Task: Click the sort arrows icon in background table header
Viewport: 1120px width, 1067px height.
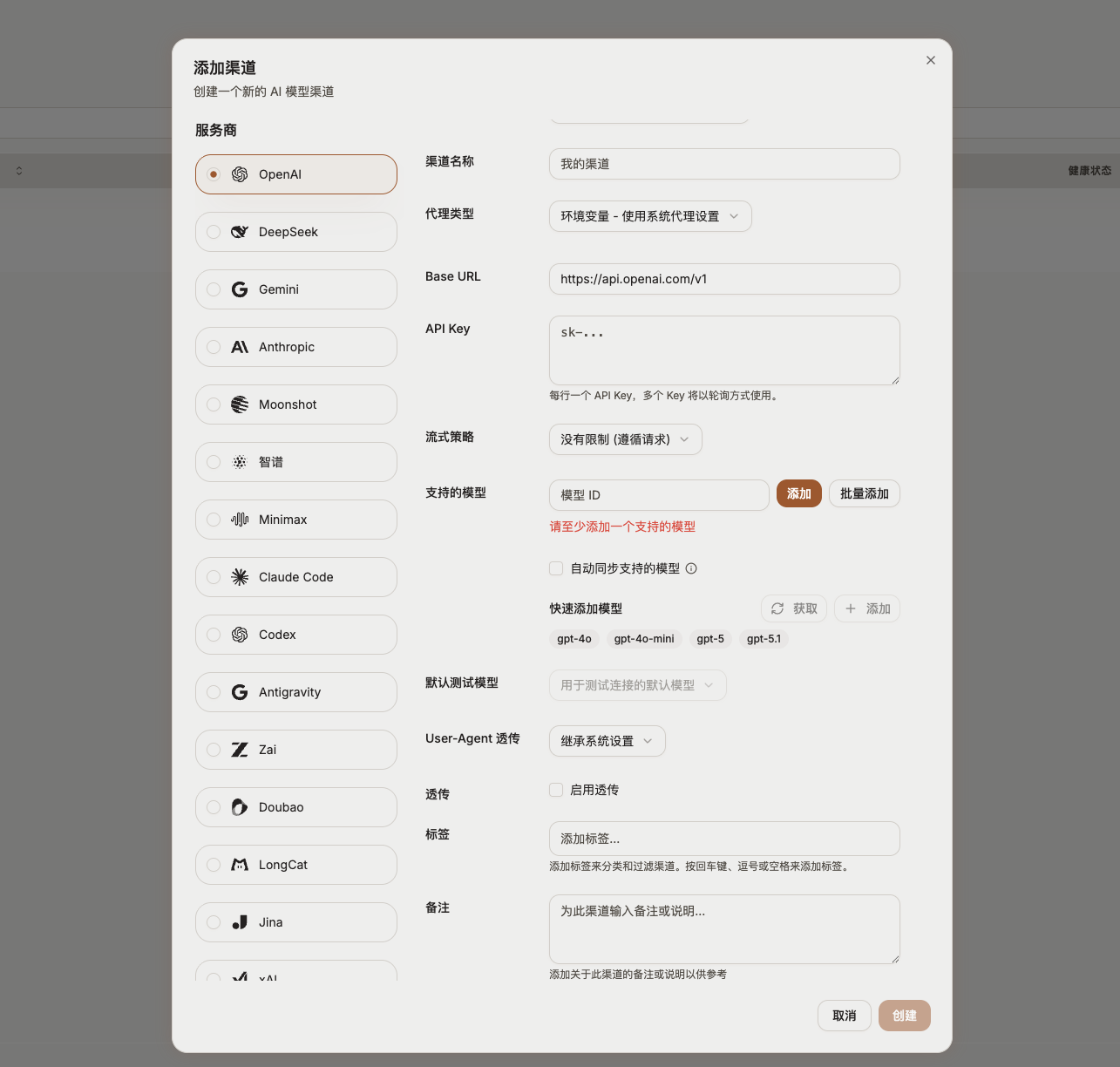Action: [x=19, y=171]
